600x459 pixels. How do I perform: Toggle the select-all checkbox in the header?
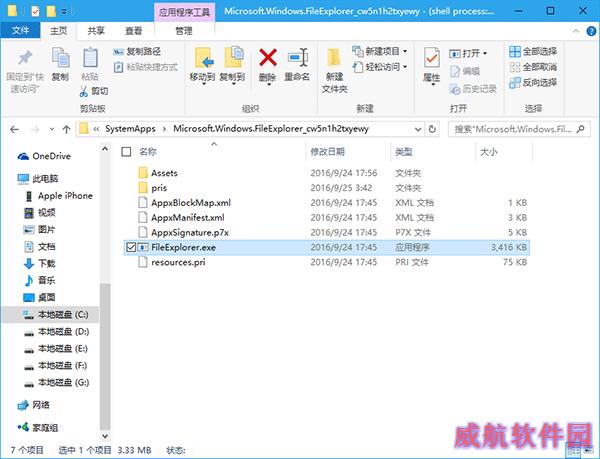[126, 152]
